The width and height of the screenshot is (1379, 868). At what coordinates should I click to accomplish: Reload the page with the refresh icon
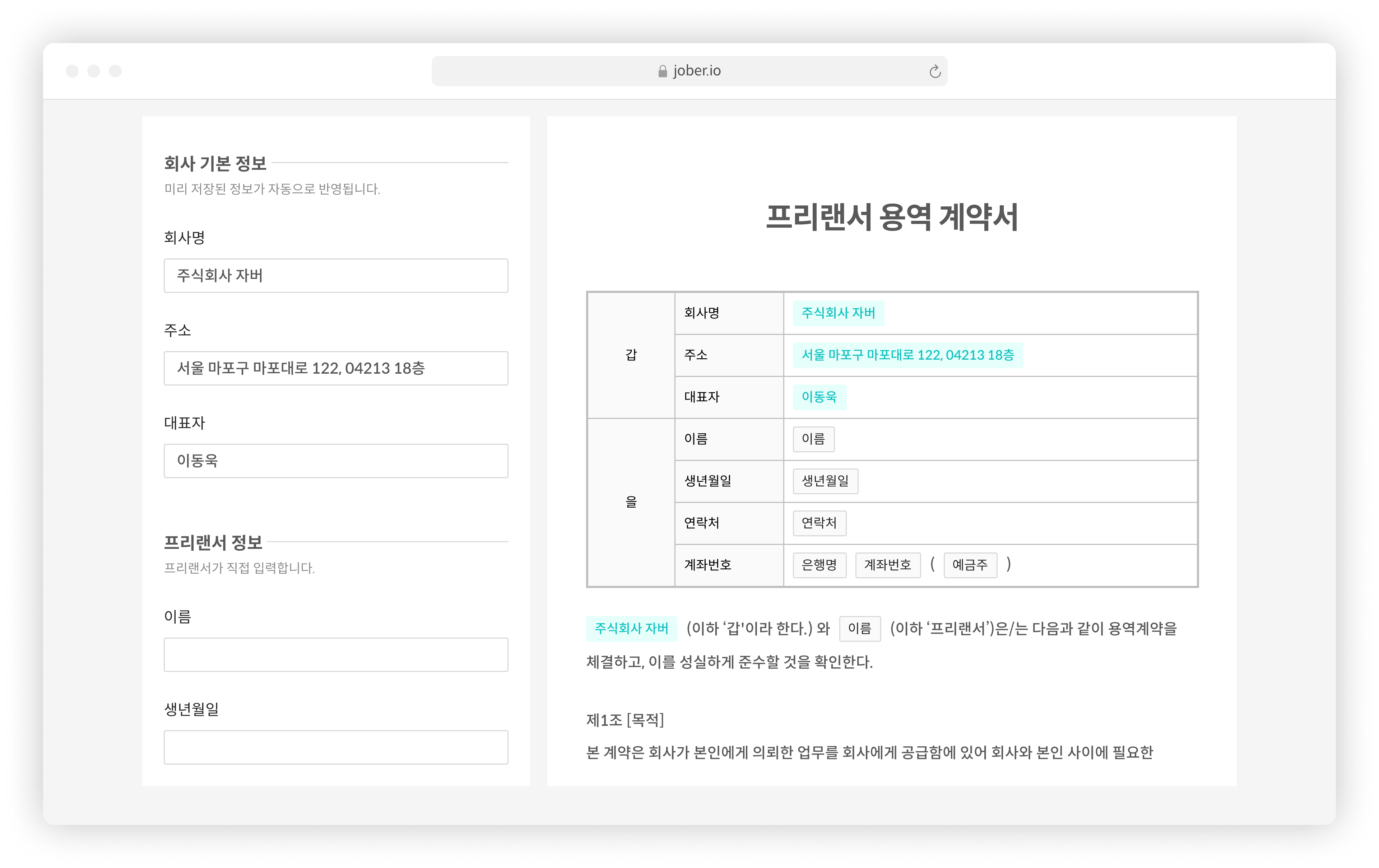point(935,71)
